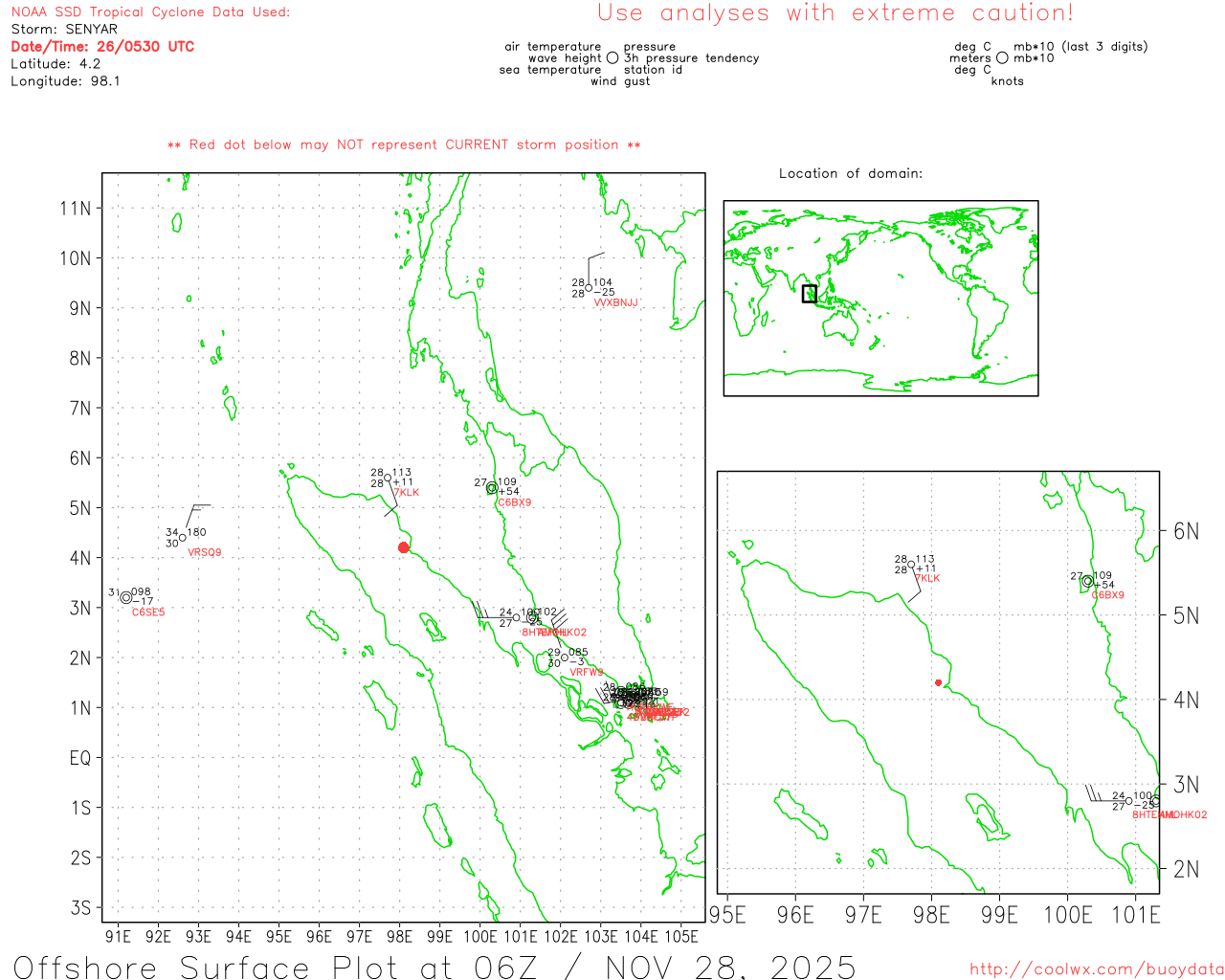1225x980 pixels.
Task: Click the VRSQ9 station circle marker
Action: pyautogui.click(x=183, y=538)
